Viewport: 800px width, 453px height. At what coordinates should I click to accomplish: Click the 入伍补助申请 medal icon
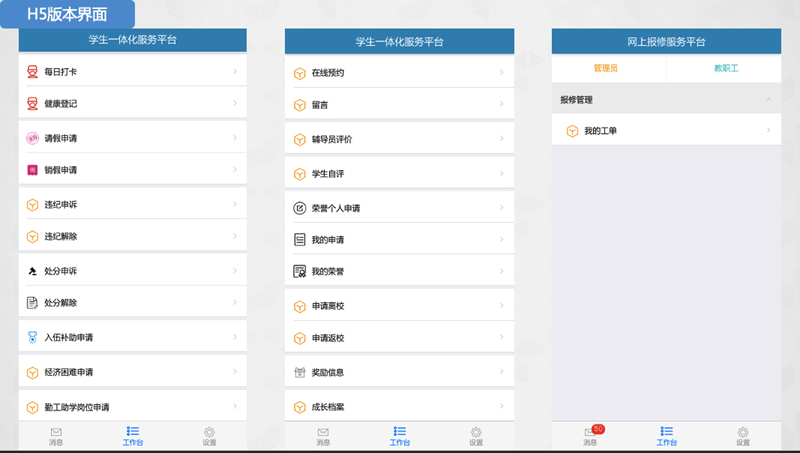pyautogui.click(x=32, y=337)
